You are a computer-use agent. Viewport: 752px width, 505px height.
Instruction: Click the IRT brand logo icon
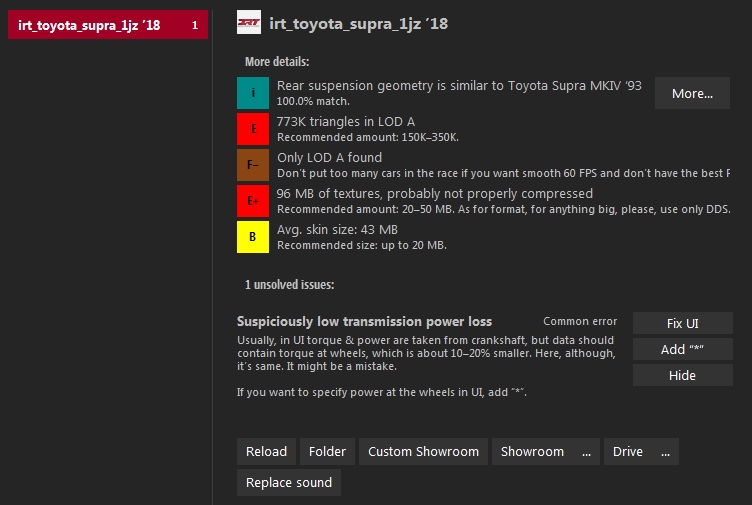click(249, 23)
